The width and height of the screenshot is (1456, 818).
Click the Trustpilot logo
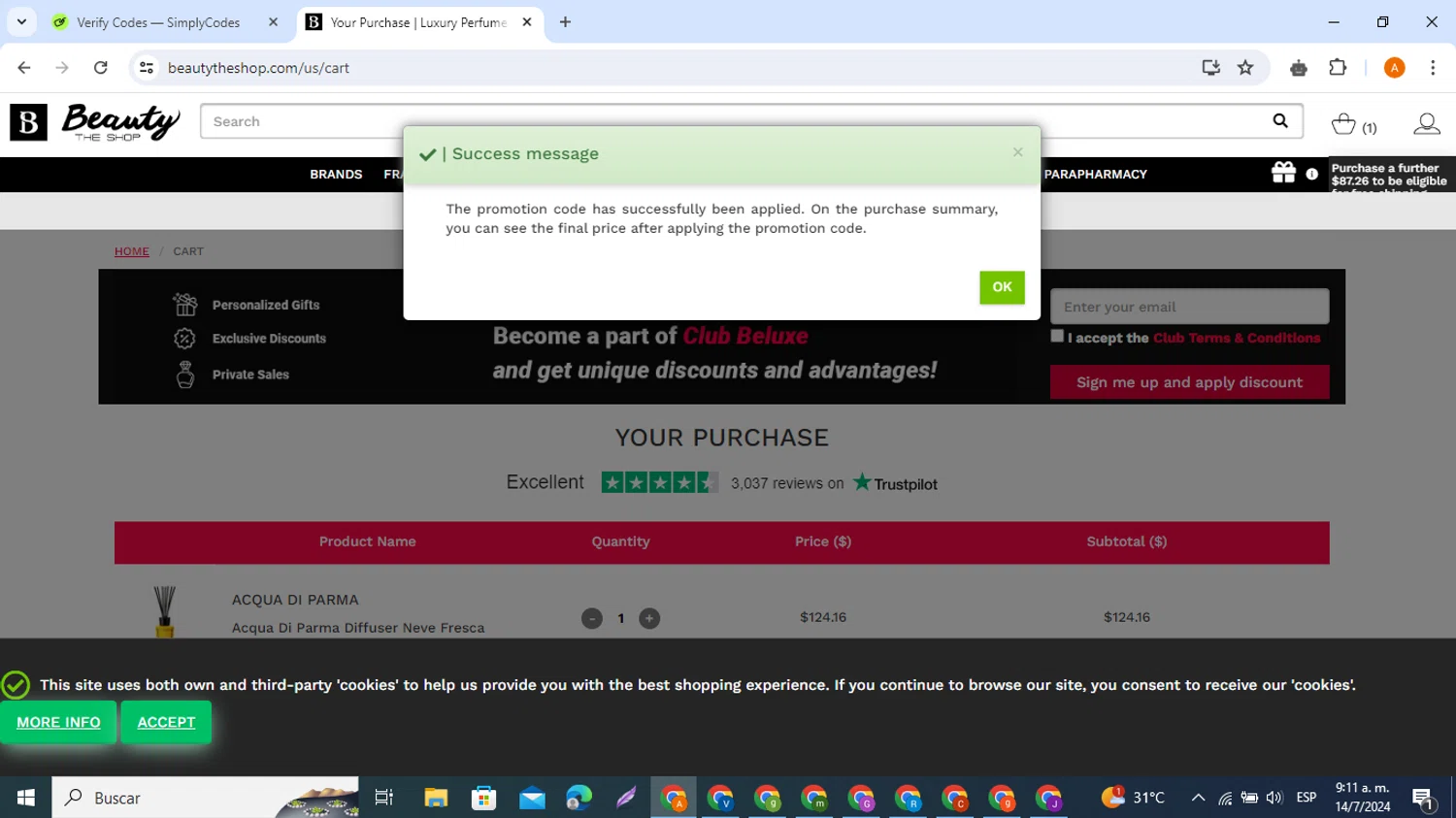click(895, 483)
